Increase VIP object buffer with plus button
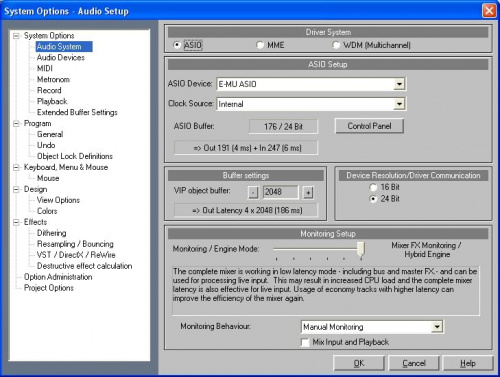 (308, 192)
